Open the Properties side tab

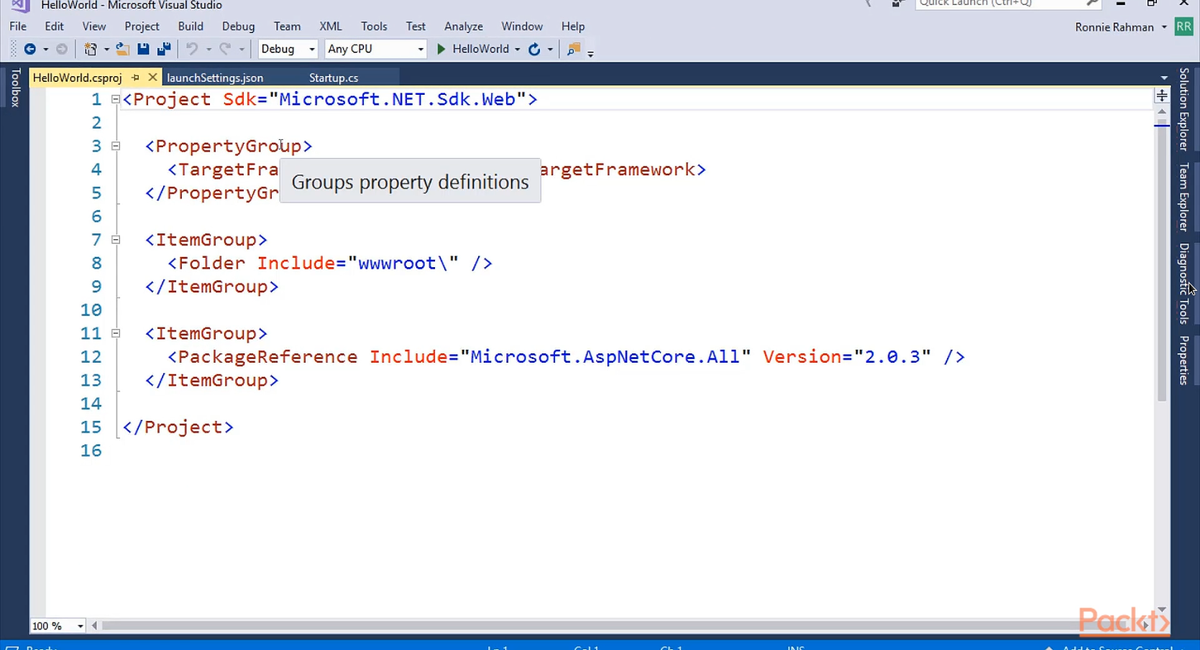(x=1184, y=360)
